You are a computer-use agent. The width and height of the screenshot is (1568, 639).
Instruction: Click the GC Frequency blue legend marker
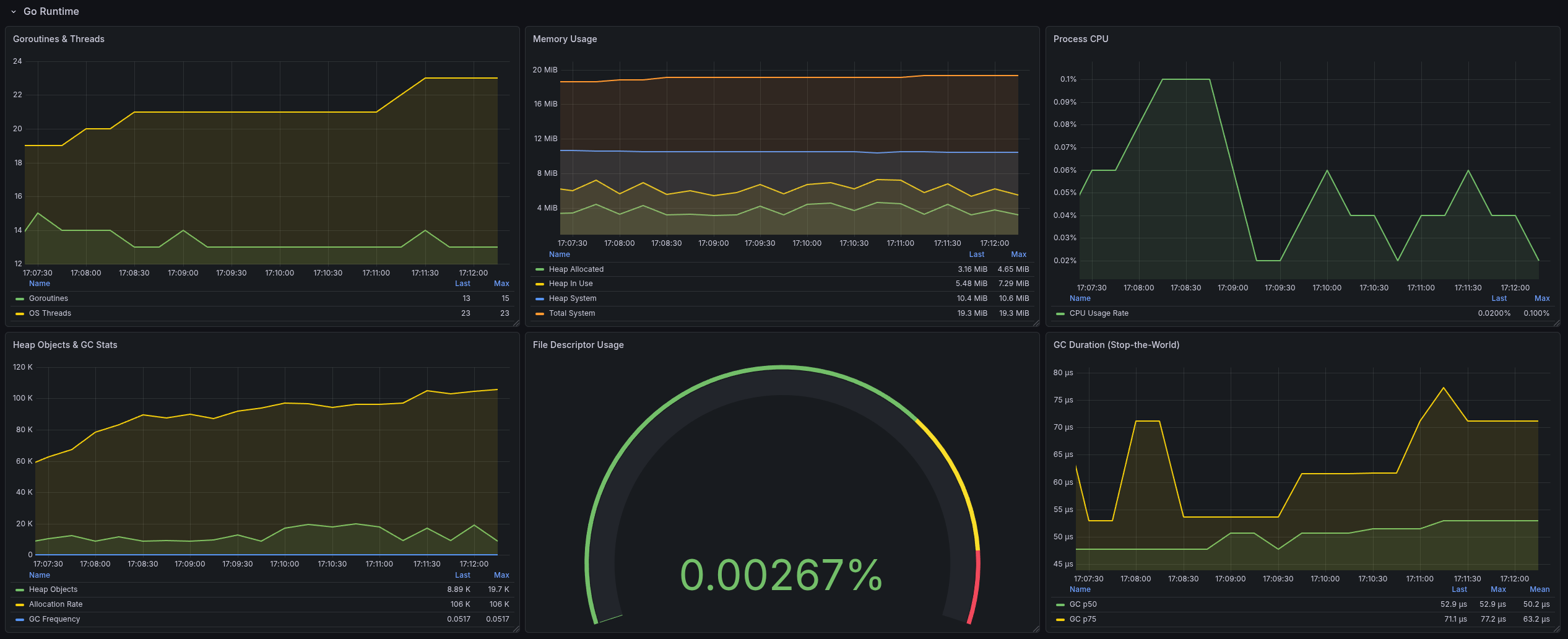[20, 619]
